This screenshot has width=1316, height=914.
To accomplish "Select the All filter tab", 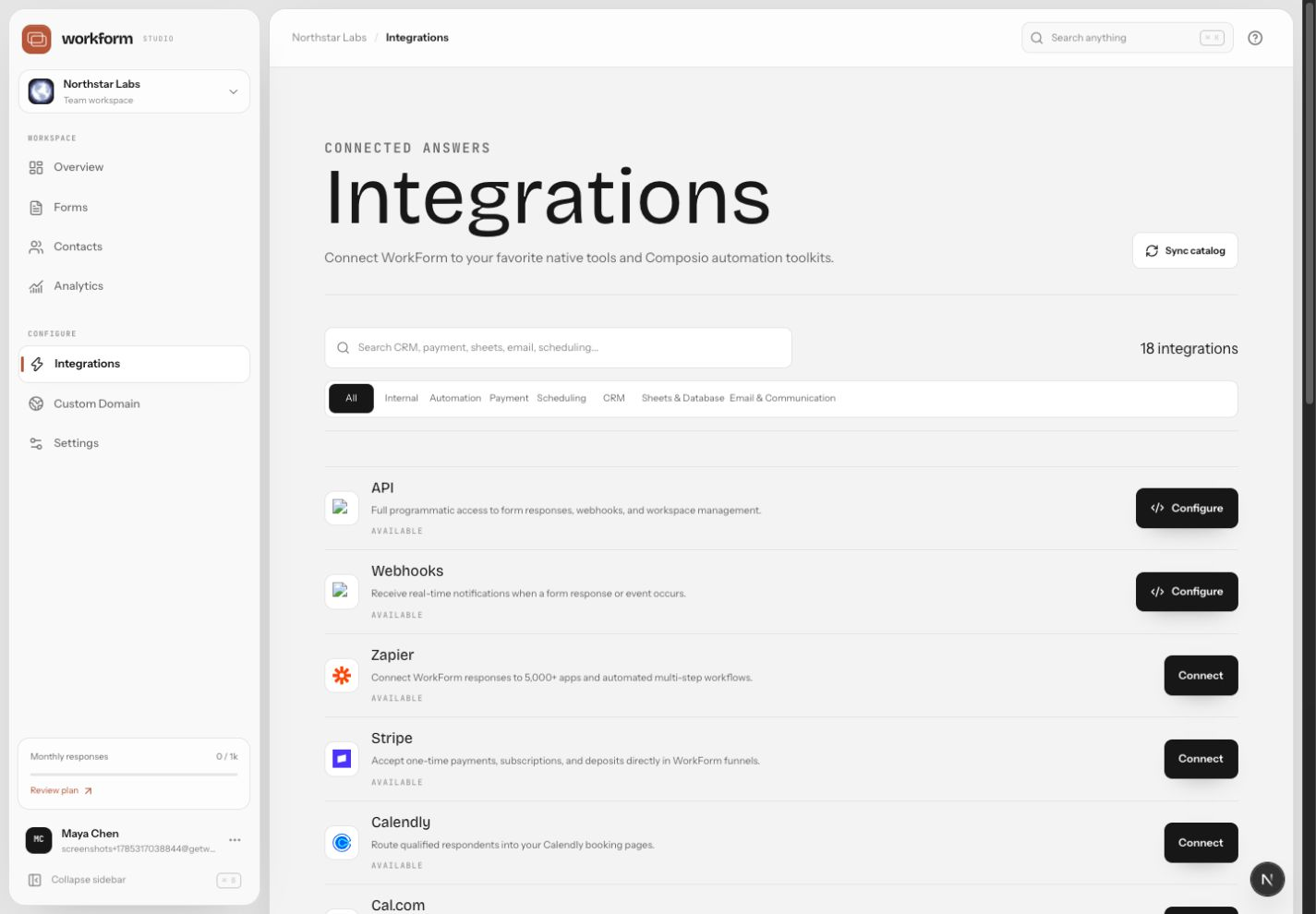I will click(x=351, y=398).
